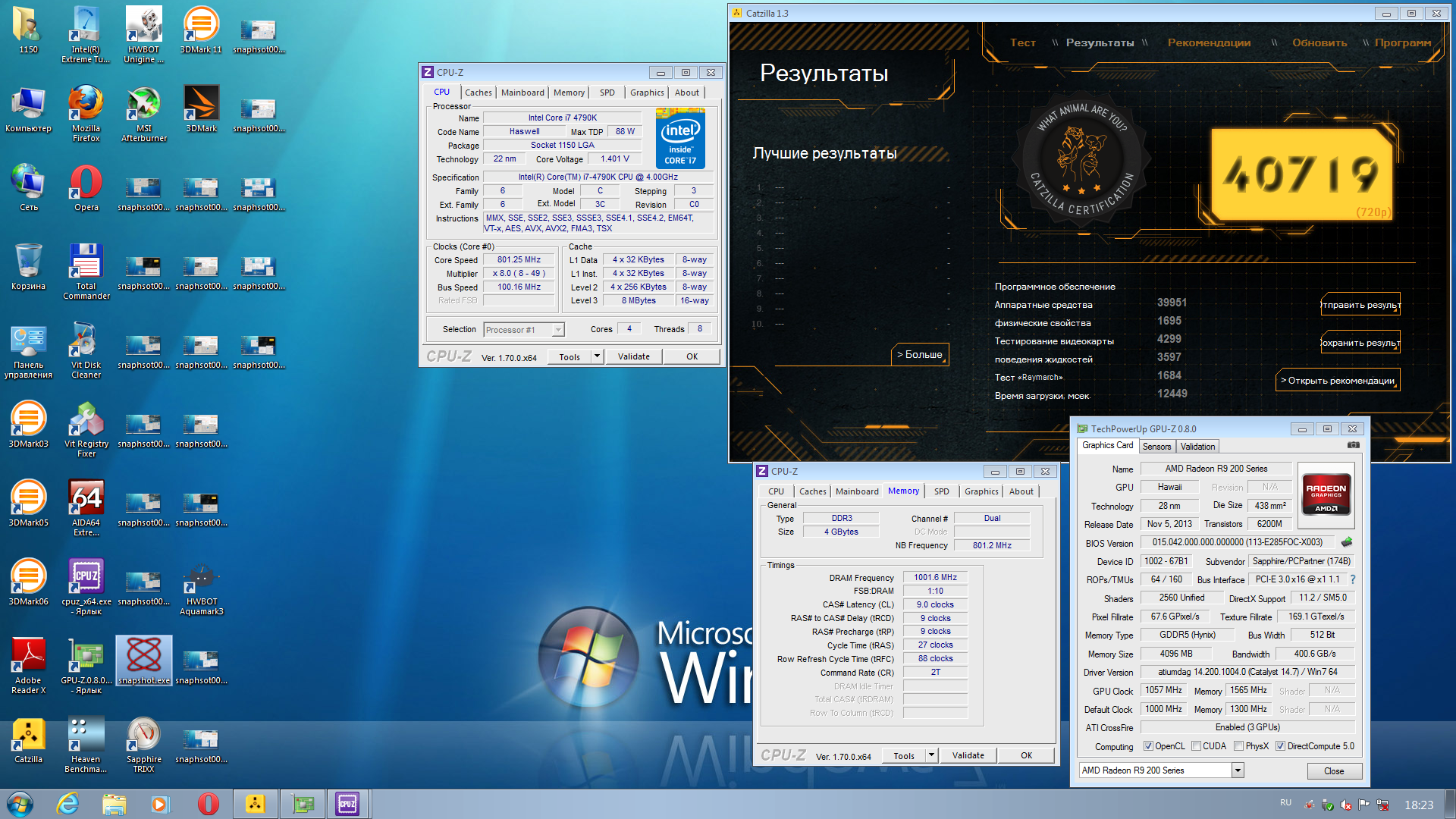Open cpuz_x64.exe shortcut icon
Screen dimensions: 1456x819
[x=86, y=586]
